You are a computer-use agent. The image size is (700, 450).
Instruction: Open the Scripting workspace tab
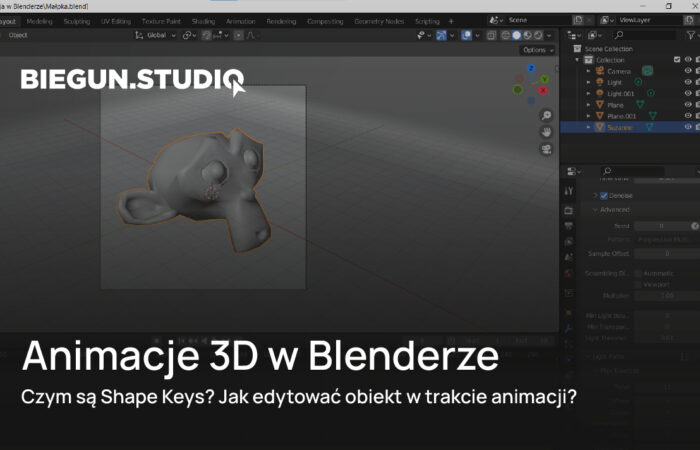tap(427, 21)
